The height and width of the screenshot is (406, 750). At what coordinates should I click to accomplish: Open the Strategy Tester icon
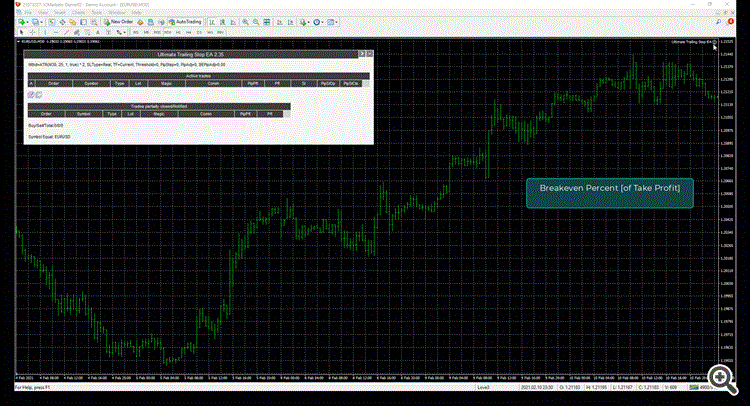[94, 22]
